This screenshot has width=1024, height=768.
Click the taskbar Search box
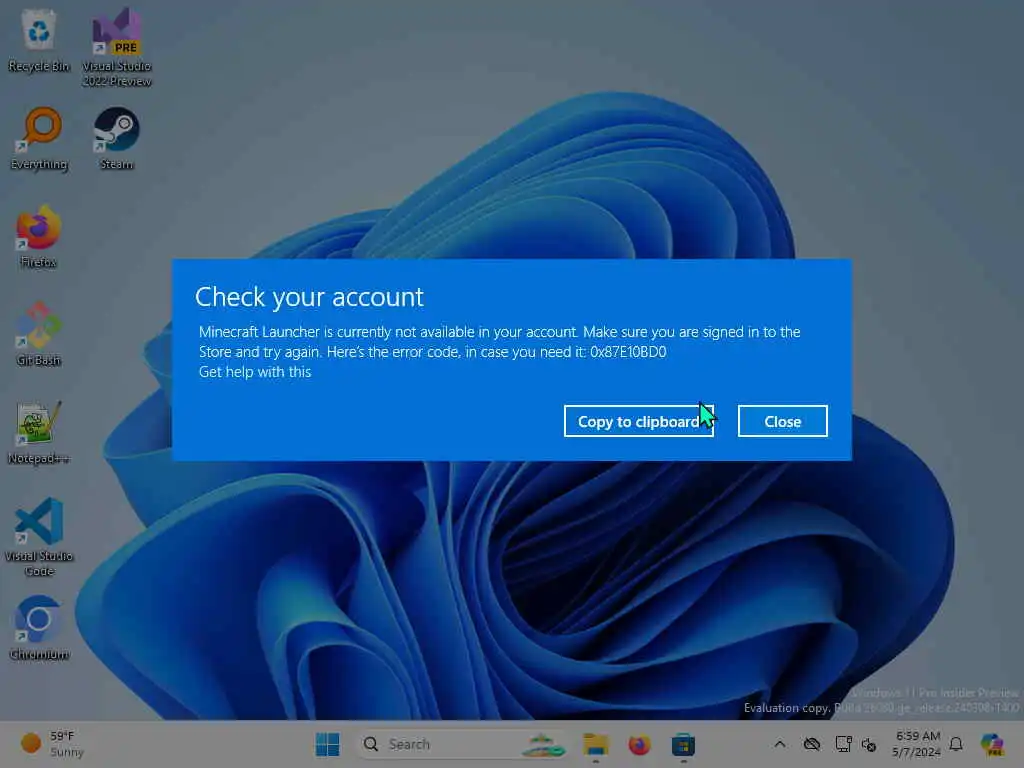pos(463,744)
